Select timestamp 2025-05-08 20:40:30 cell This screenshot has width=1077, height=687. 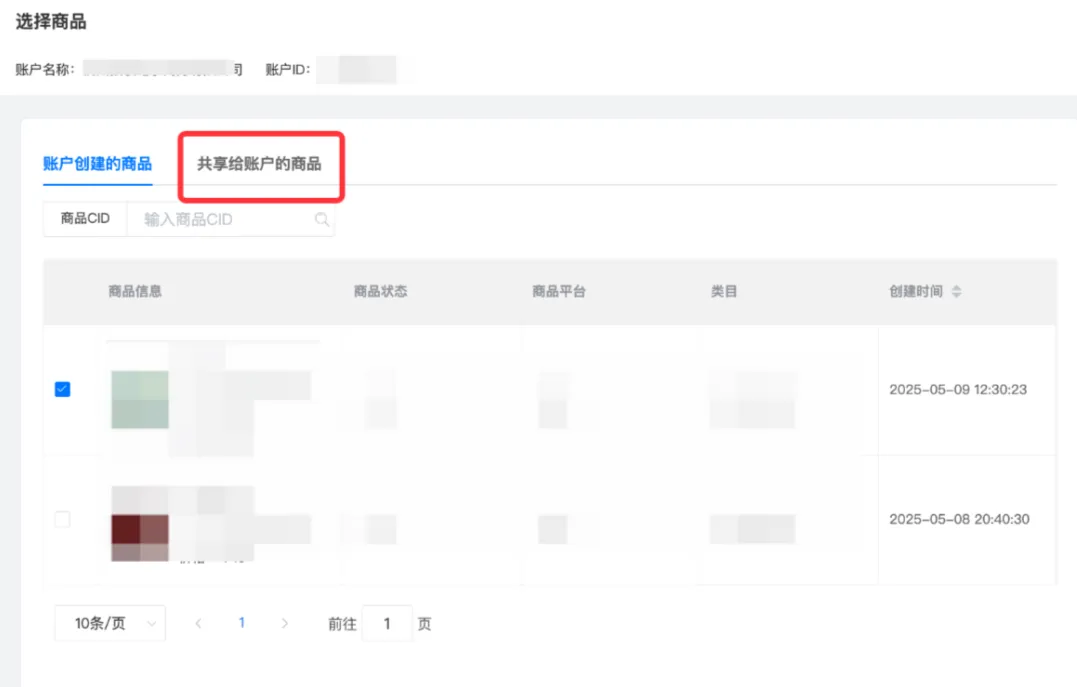[960, 519]
